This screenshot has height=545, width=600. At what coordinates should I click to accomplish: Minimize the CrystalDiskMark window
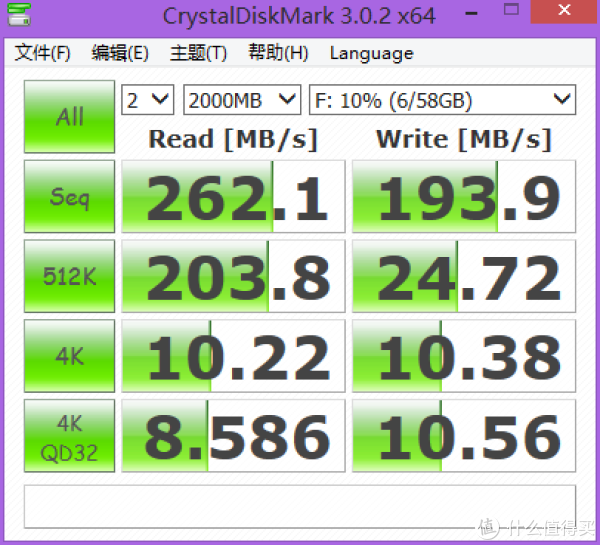(x=471, y=12)
